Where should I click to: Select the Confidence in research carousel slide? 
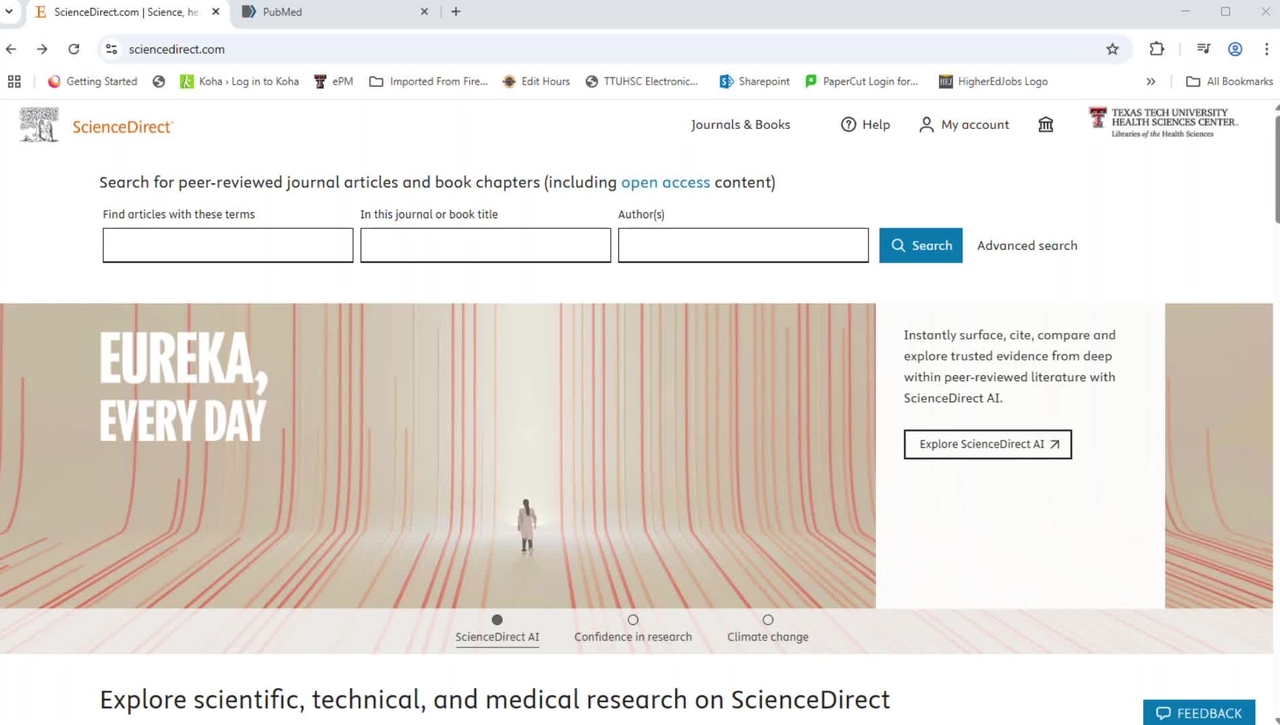pos(633,629)
